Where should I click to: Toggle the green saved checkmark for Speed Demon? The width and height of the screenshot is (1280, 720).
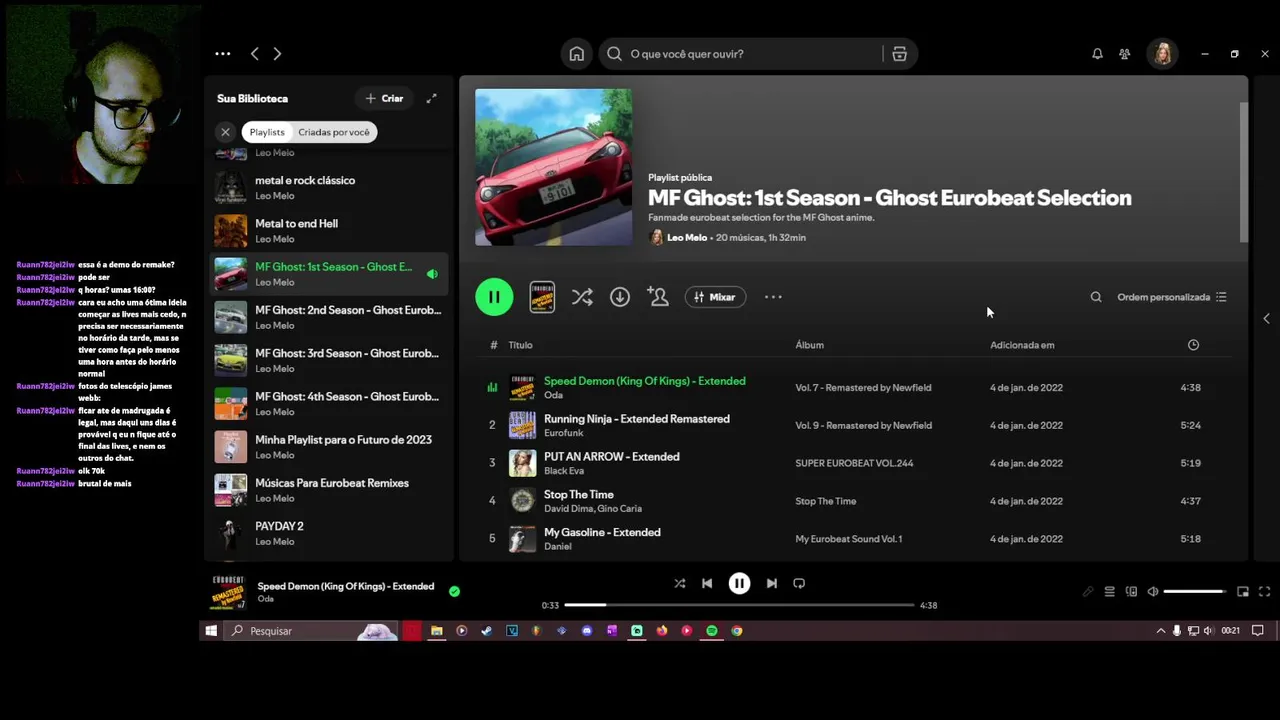[x=454, y=591]
